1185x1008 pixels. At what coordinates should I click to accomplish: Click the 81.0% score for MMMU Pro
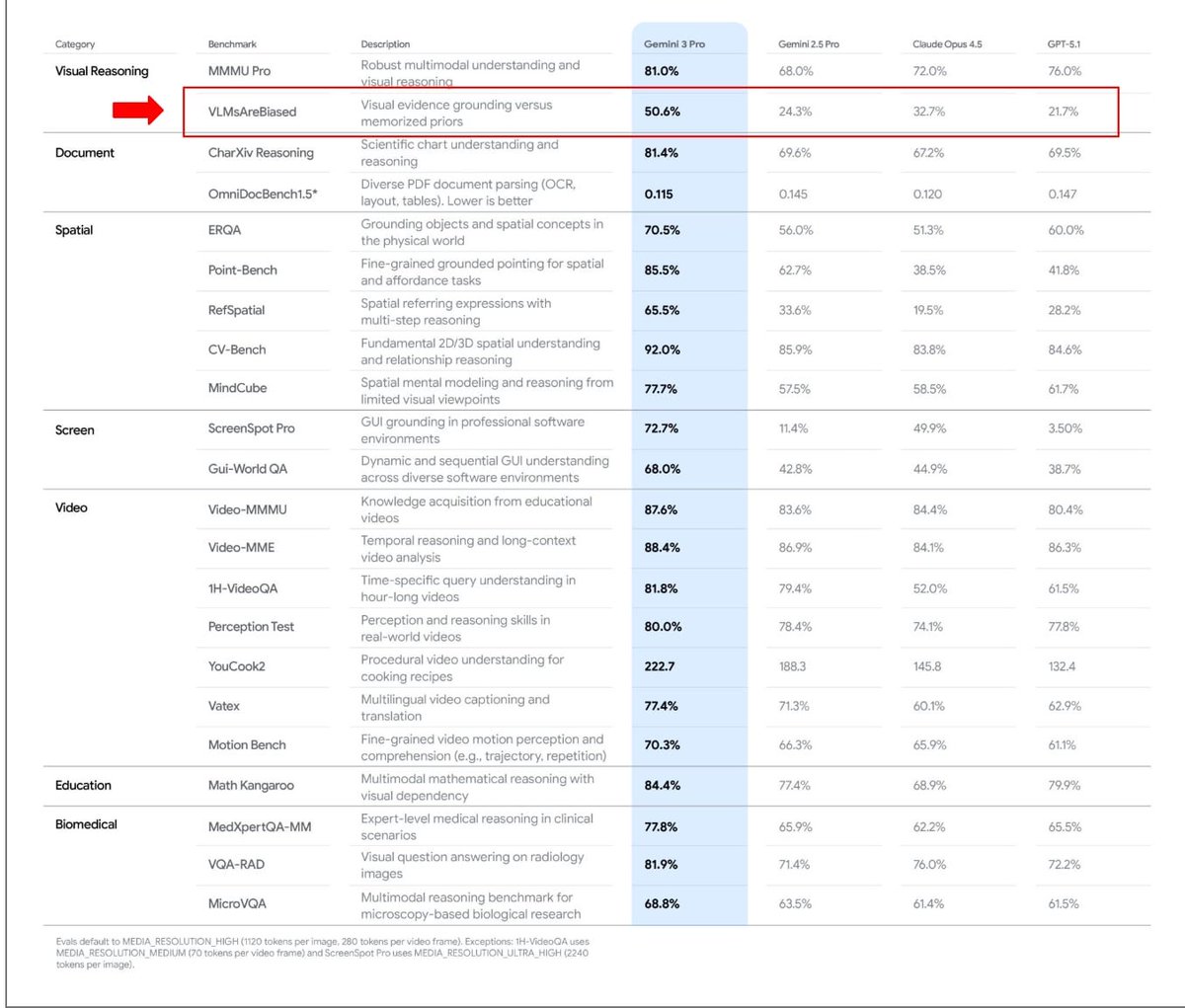(662, 71)
